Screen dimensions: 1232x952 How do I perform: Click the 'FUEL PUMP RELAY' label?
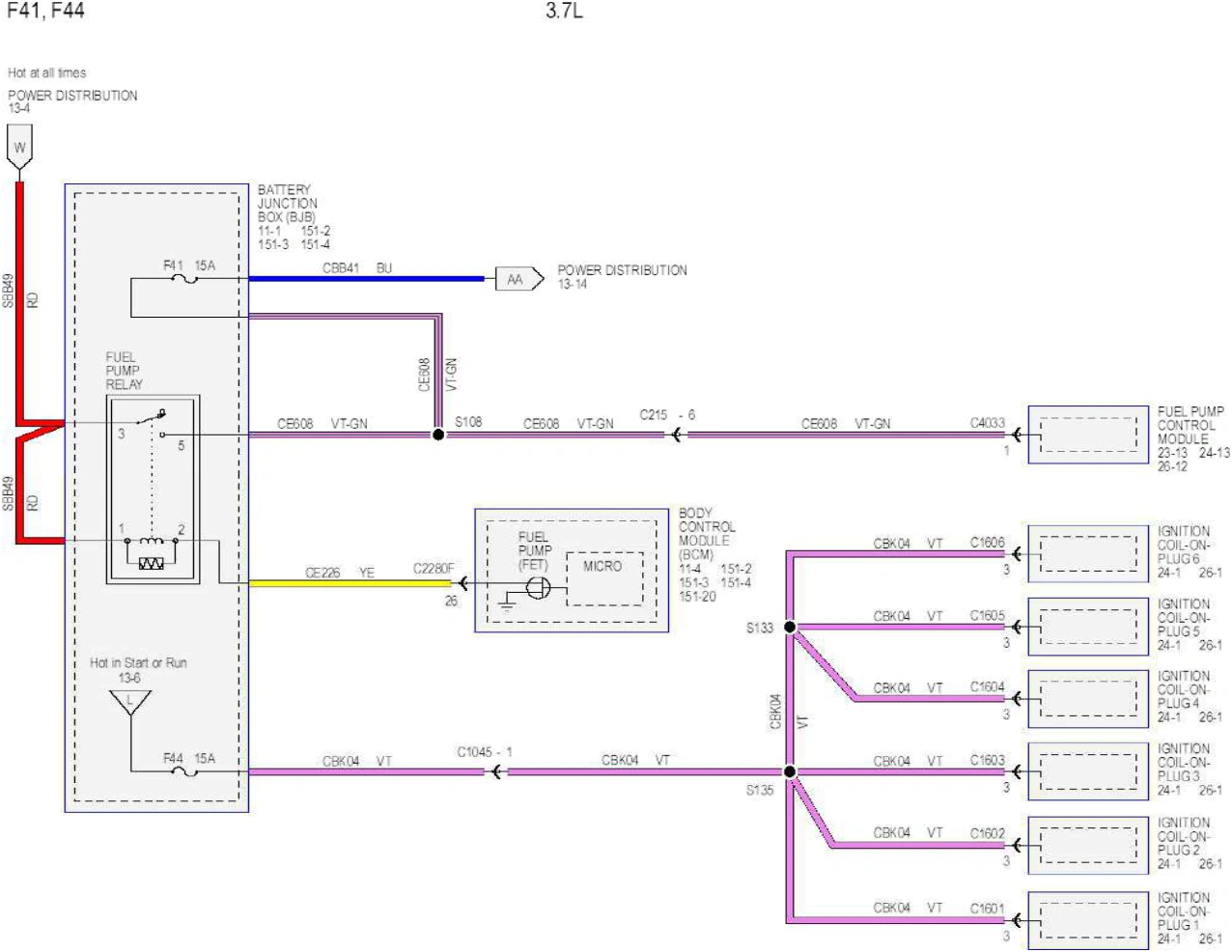[x=124, y=371]
